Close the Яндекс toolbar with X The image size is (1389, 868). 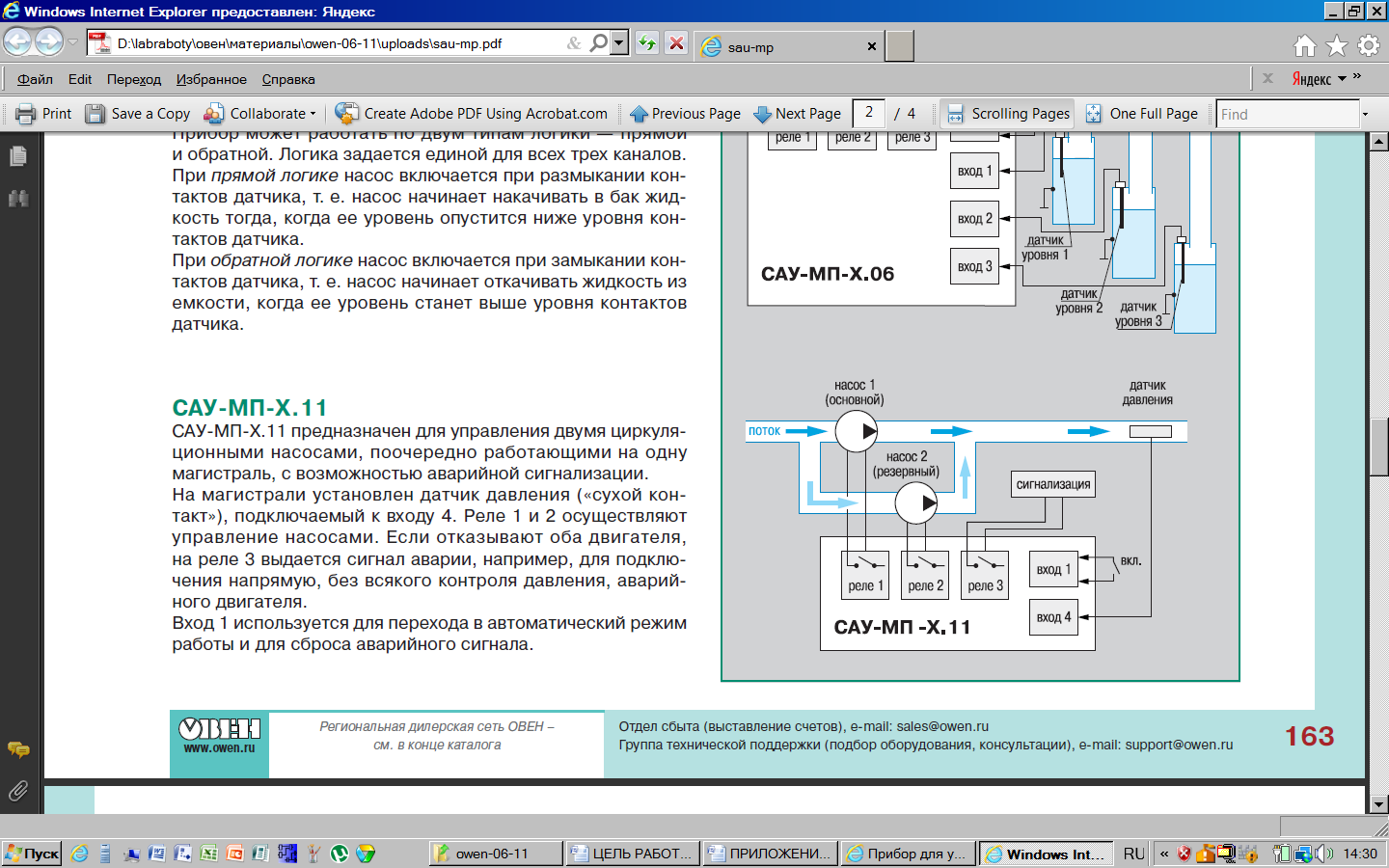tap(1267, 79)
